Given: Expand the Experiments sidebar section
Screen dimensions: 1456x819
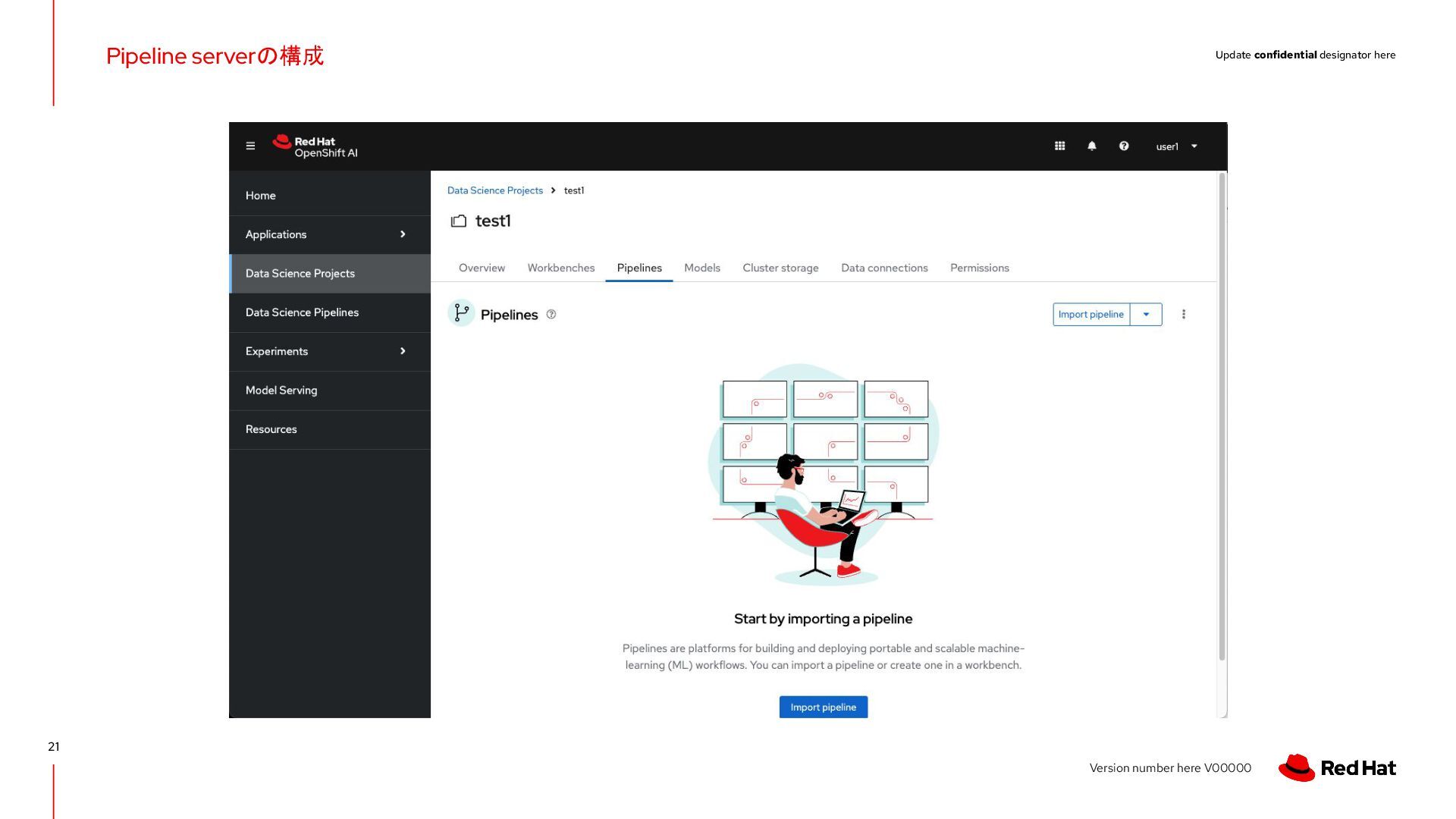Looking at the screenshot, I should coord(330,351).
